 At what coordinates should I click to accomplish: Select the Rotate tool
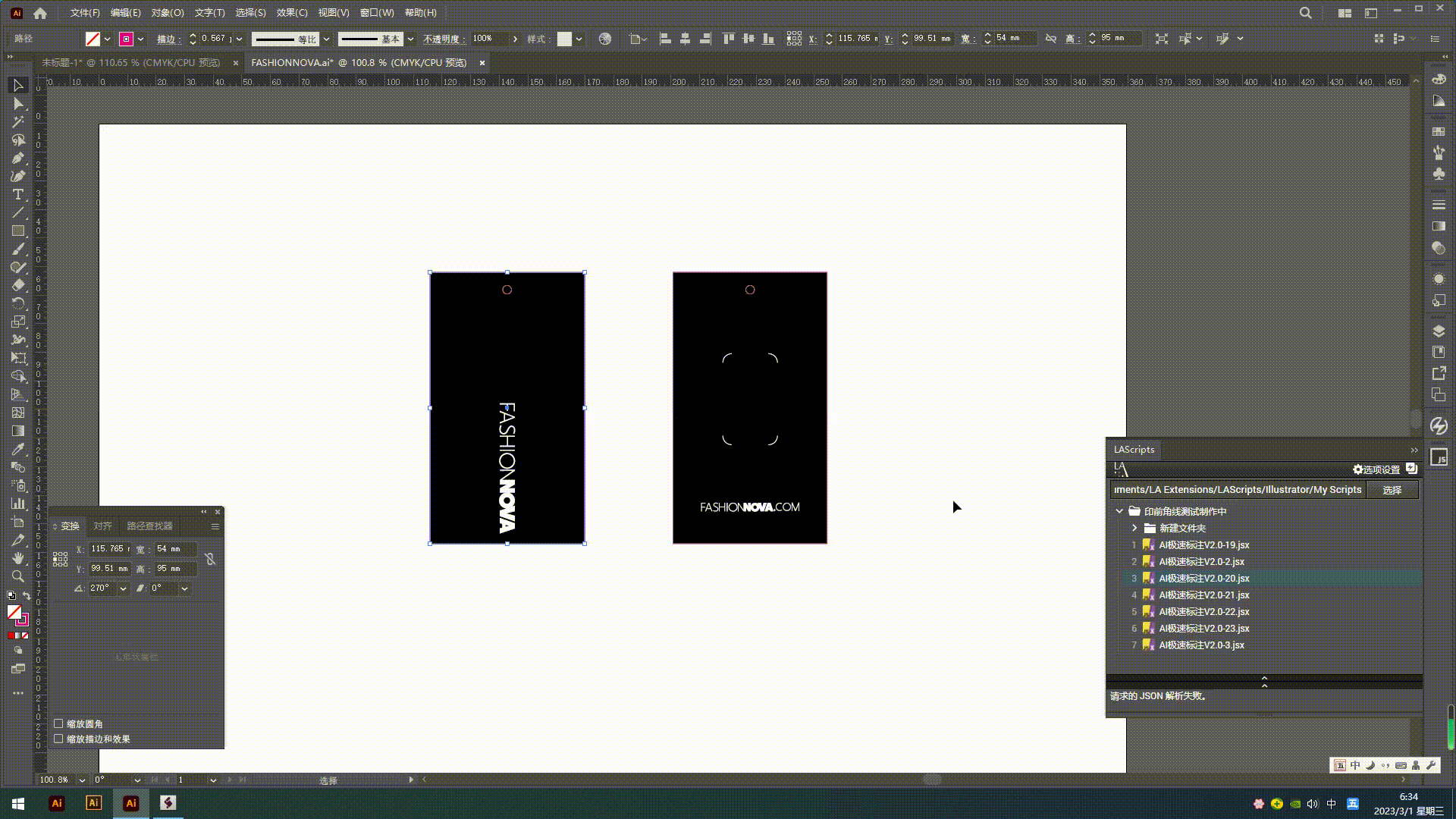click(18, 304)
